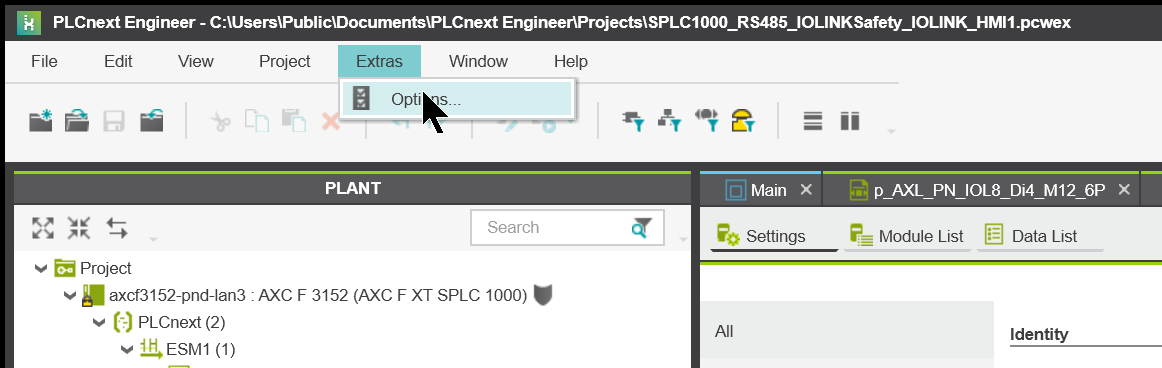Image resolution: width=1162 pixels, height=368 pixels.
Task: Collapse the ESM1 (1) node
Action: point(127,349)
